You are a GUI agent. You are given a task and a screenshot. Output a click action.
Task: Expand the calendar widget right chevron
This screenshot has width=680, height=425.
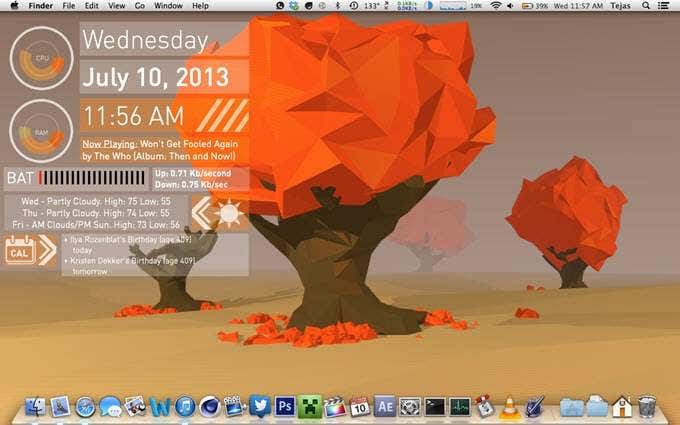pos(47,250)
